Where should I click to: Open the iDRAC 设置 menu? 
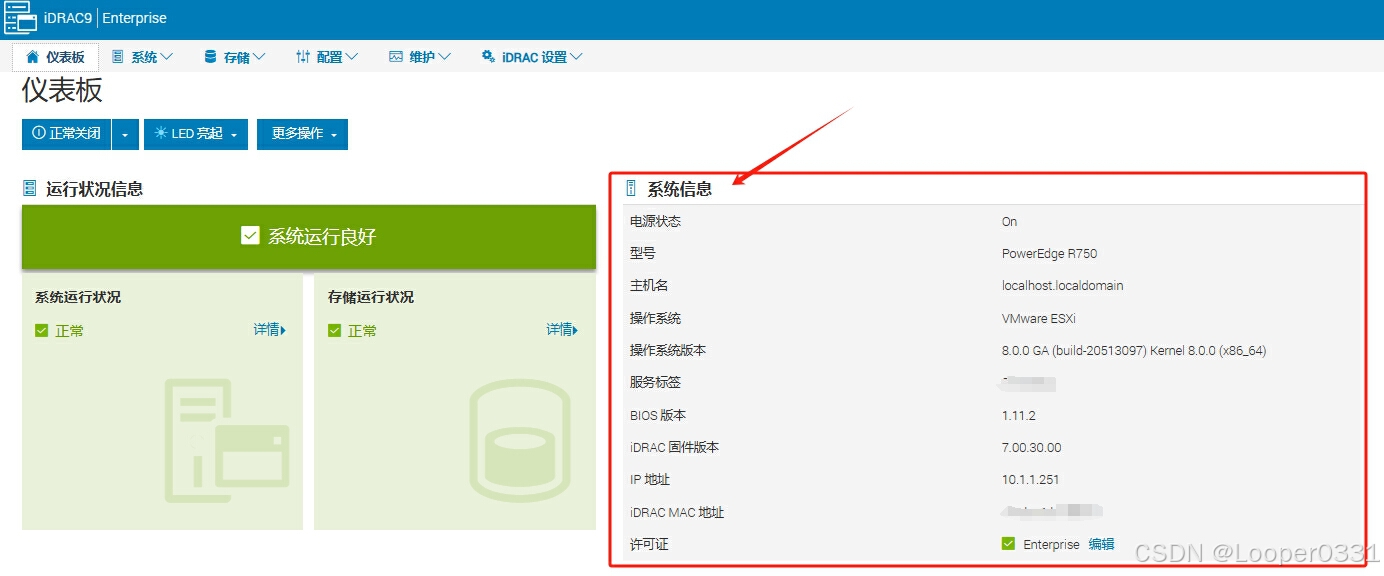click(532, 57)
